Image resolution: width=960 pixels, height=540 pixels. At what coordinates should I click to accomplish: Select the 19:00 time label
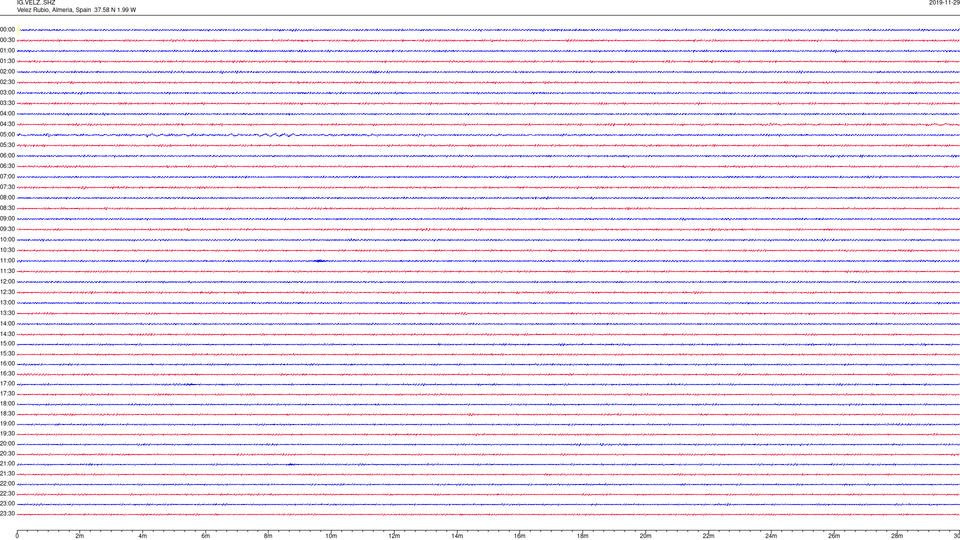point(7,424)
